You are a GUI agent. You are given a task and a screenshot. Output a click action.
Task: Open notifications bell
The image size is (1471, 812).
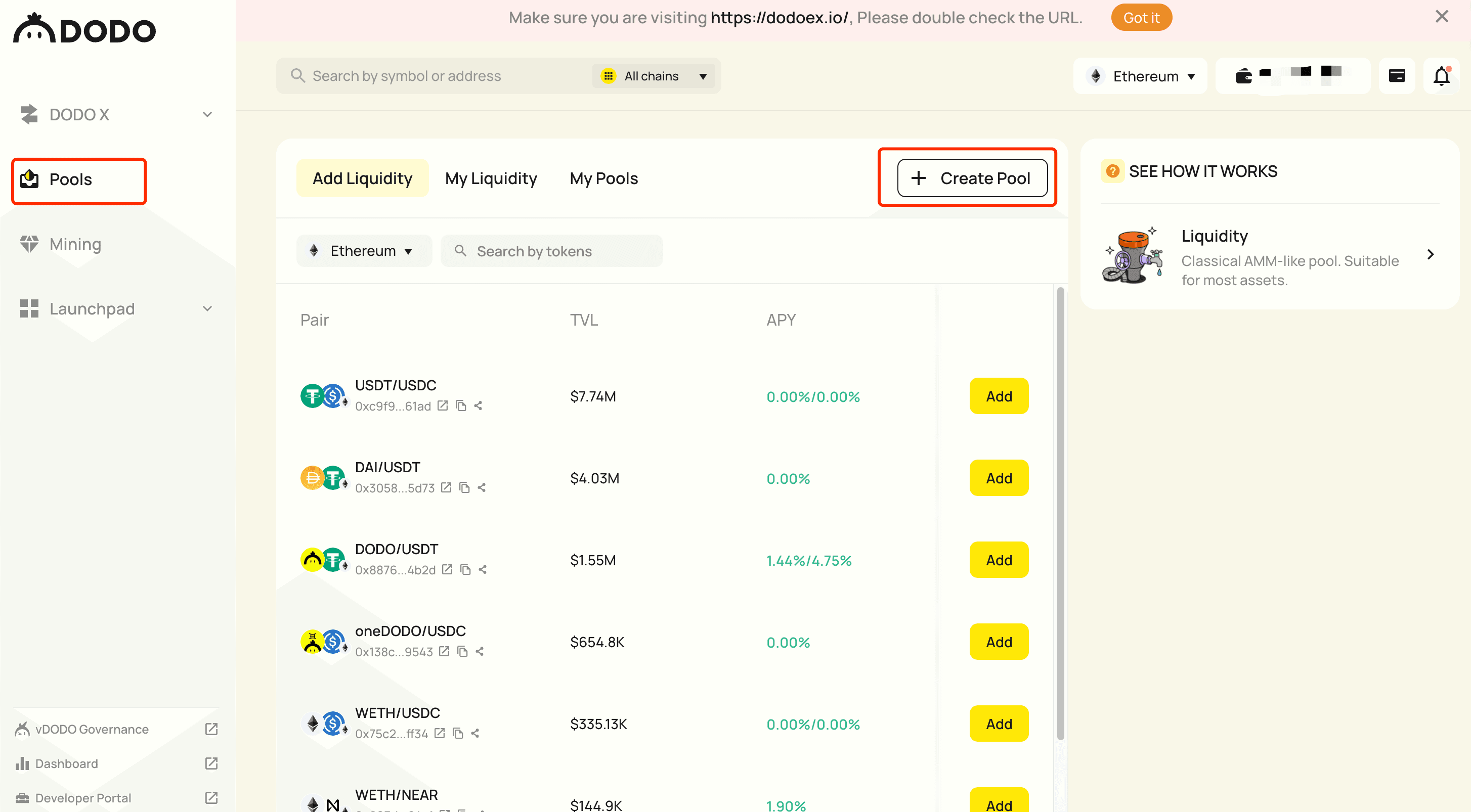click(1441, 76)
